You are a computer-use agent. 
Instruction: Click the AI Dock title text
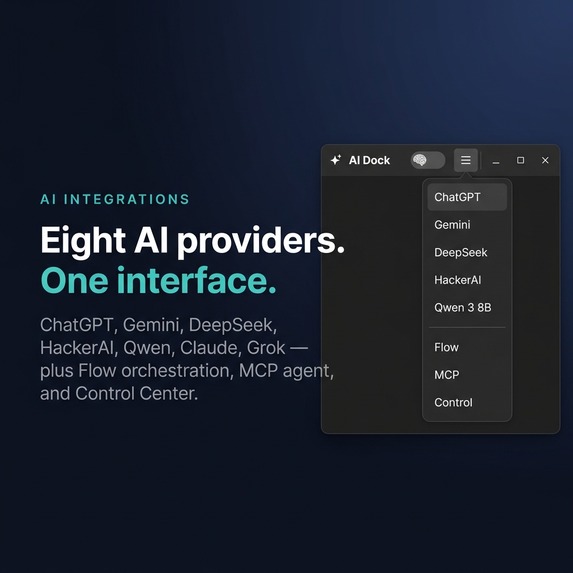click(369, 160)
